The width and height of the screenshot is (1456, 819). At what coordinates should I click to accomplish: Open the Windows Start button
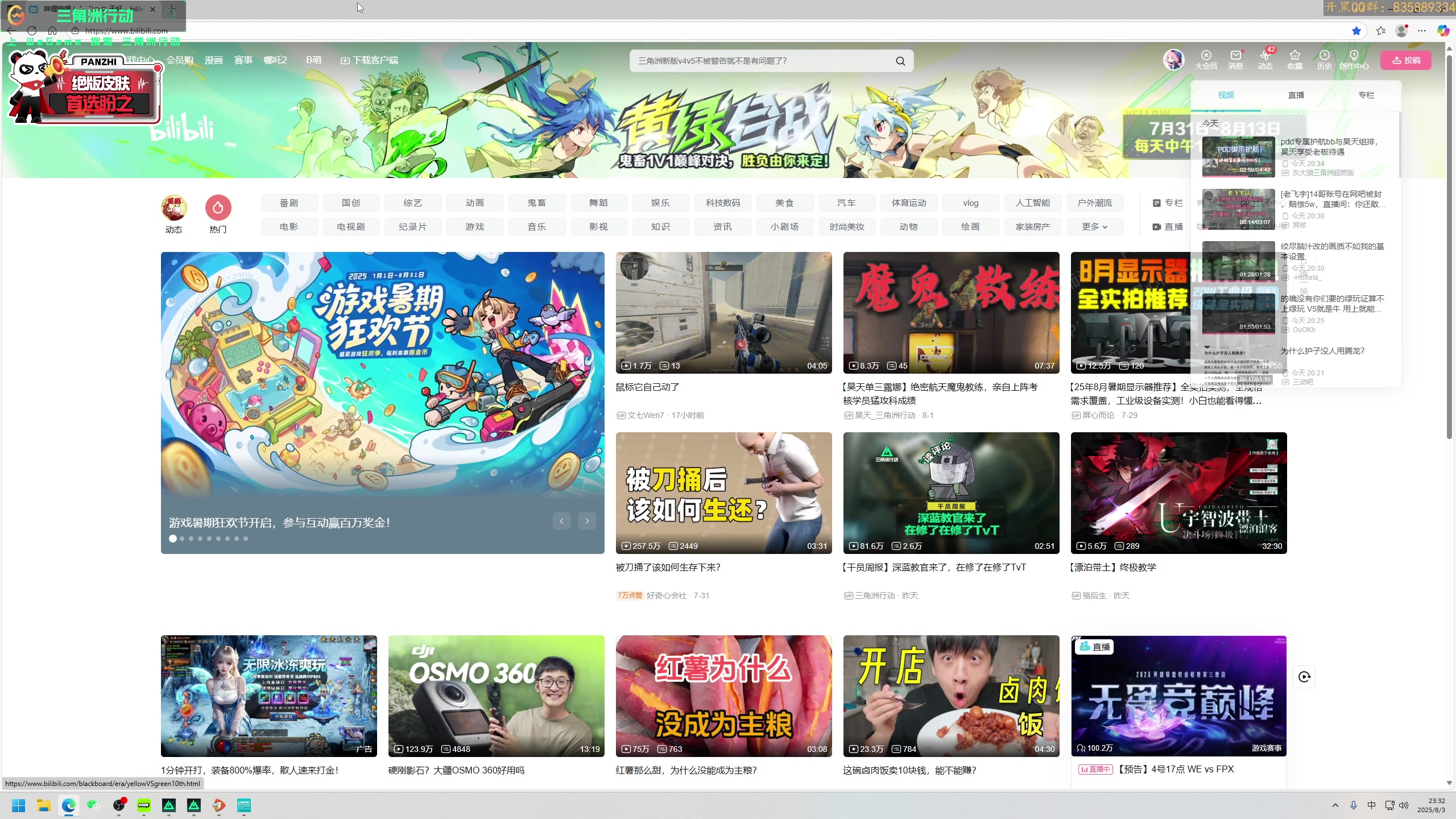[19, 805]
